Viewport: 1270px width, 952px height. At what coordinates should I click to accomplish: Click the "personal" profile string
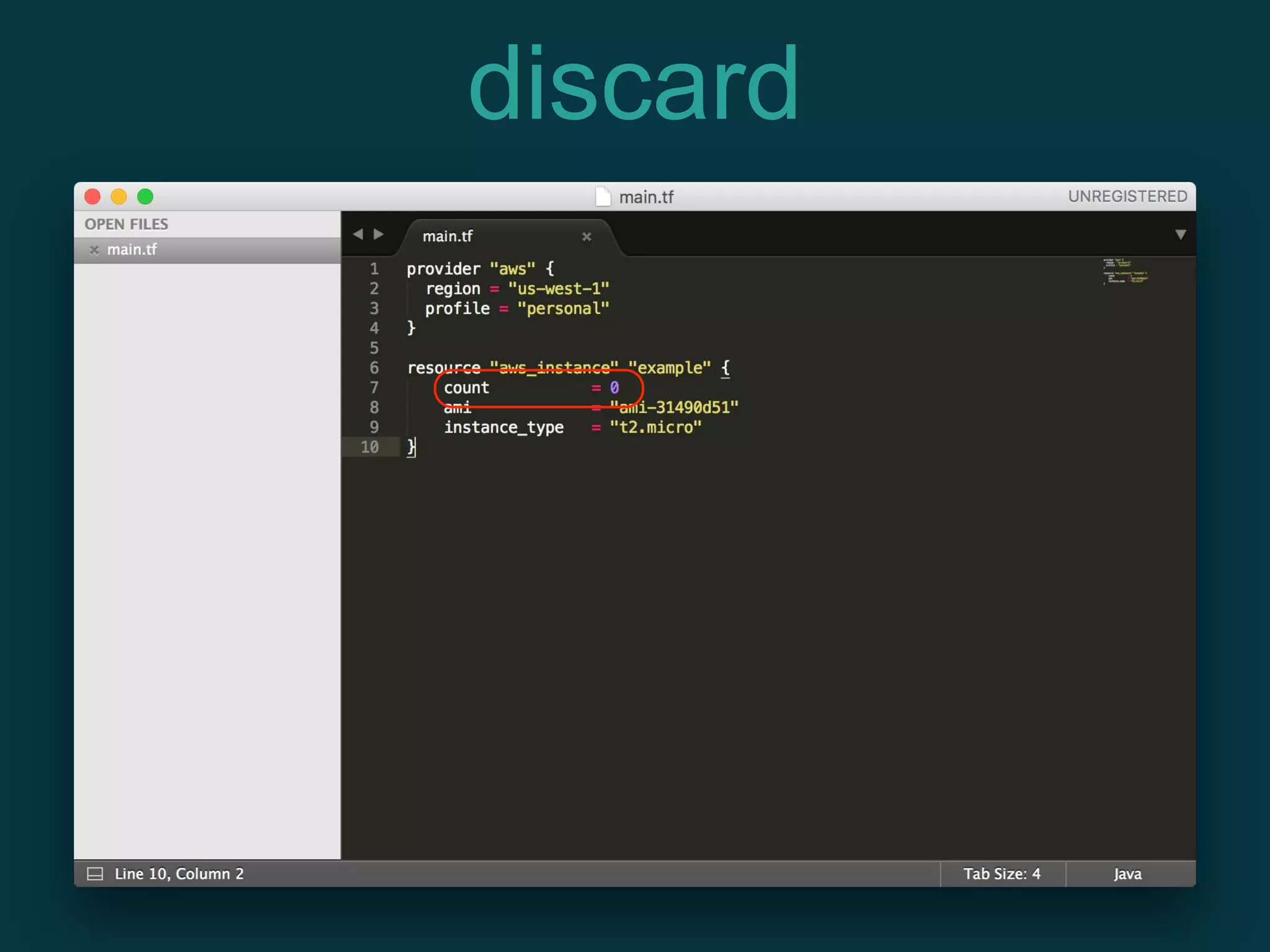click(x=563, y=309)
